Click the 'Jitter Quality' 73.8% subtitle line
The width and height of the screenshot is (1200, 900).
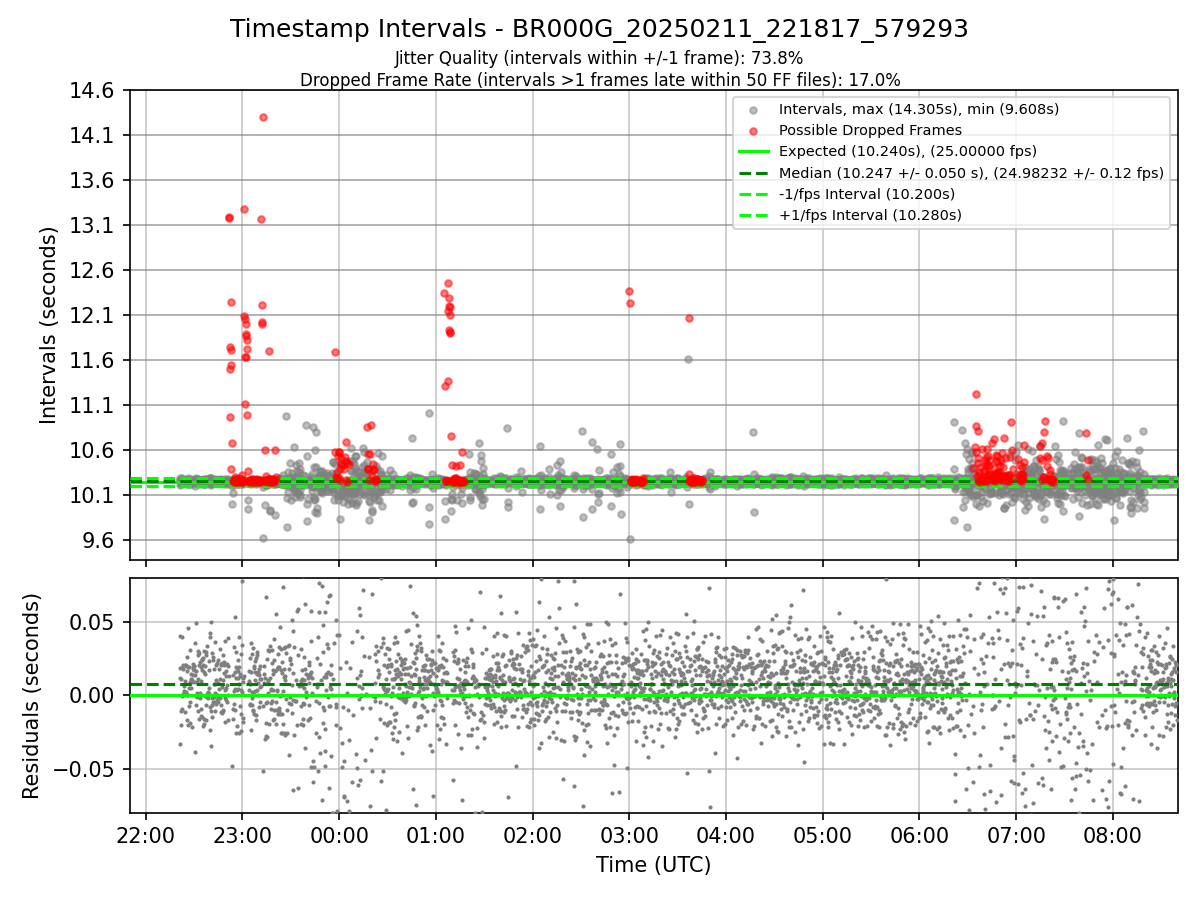599,59
